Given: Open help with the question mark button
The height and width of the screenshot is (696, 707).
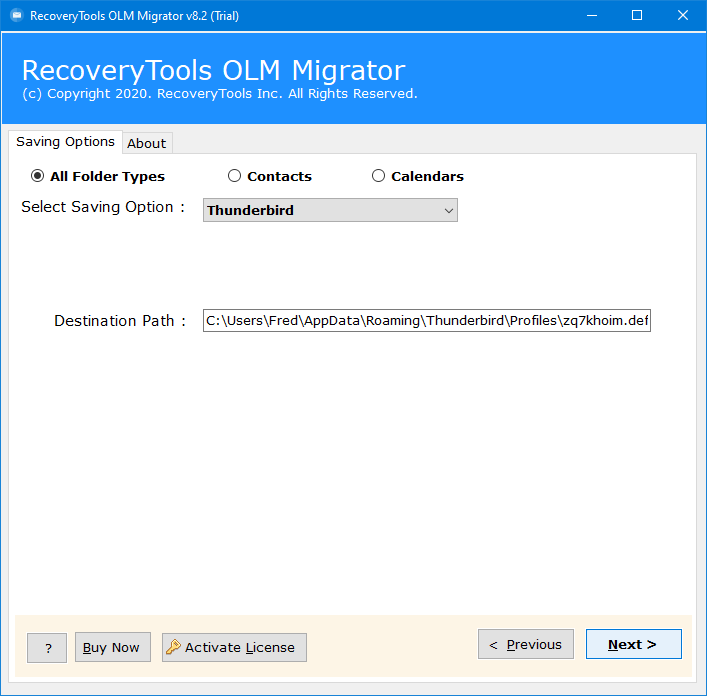Looking at the screenshot, I should tap(47, 648).
